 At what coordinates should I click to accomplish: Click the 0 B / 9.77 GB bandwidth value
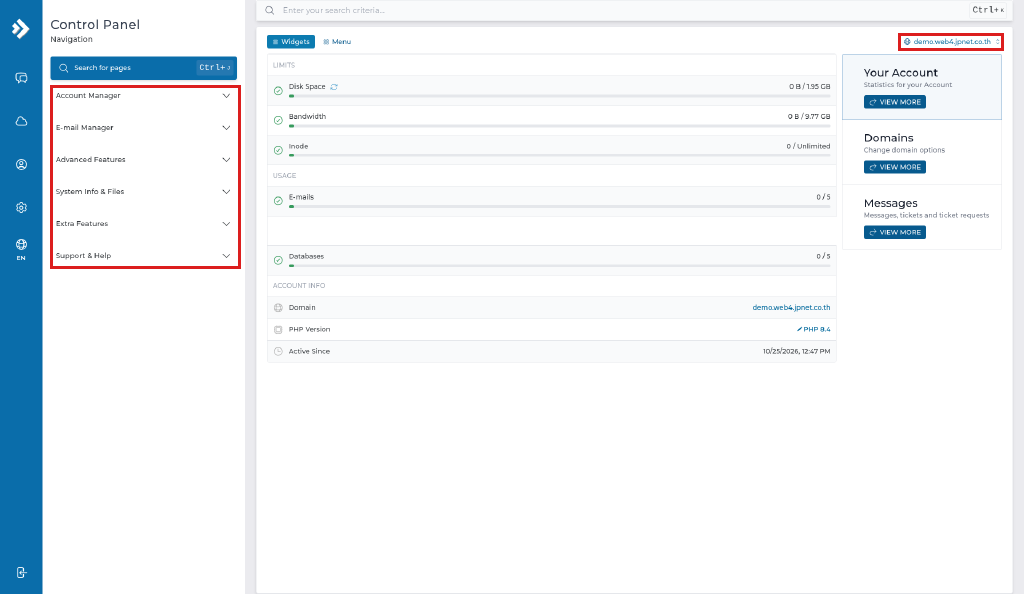coord(808,117)
